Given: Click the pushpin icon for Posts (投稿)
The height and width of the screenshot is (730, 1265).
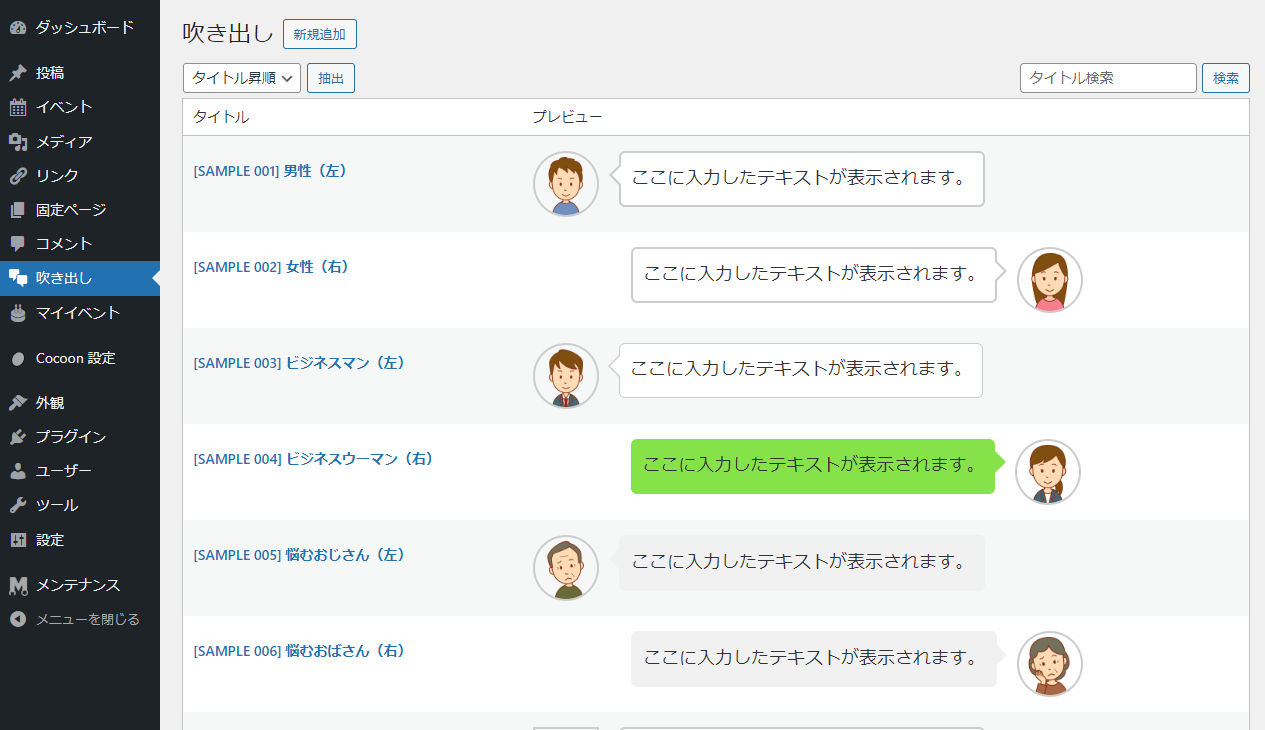Looking at the screenshot, I should tap(18, 73).
